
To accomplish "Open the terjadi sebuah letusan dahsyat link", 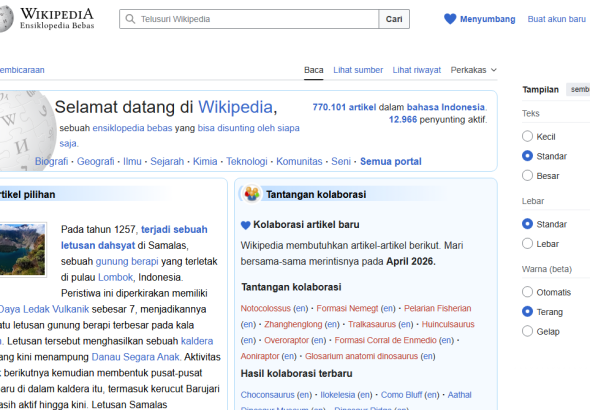I will click(134, 237).
